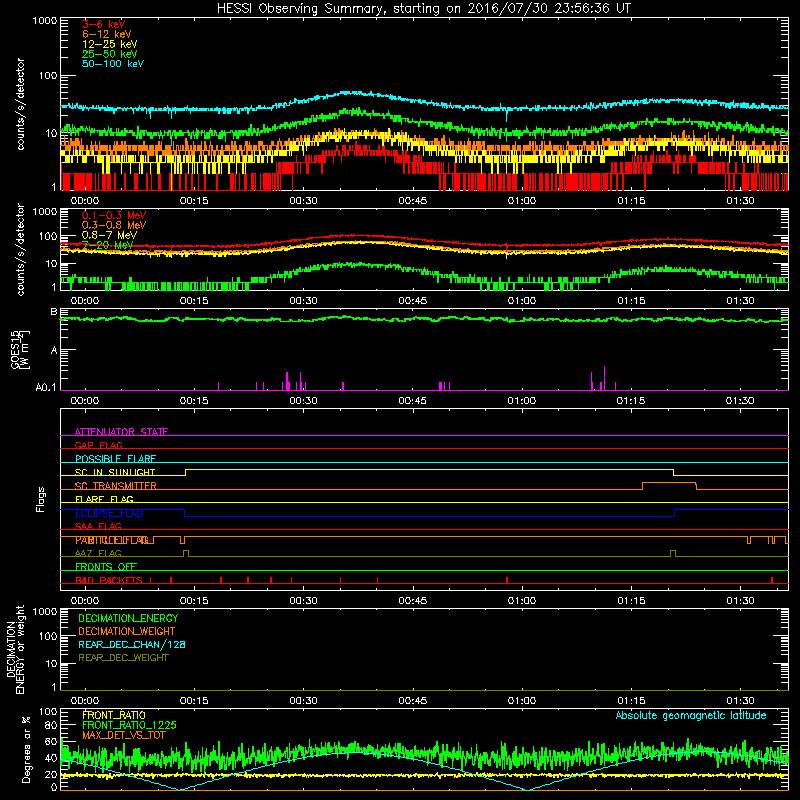Click the vertical Flags axis title
The height and width of the screenshot is (800, 800).
point(41,499)
